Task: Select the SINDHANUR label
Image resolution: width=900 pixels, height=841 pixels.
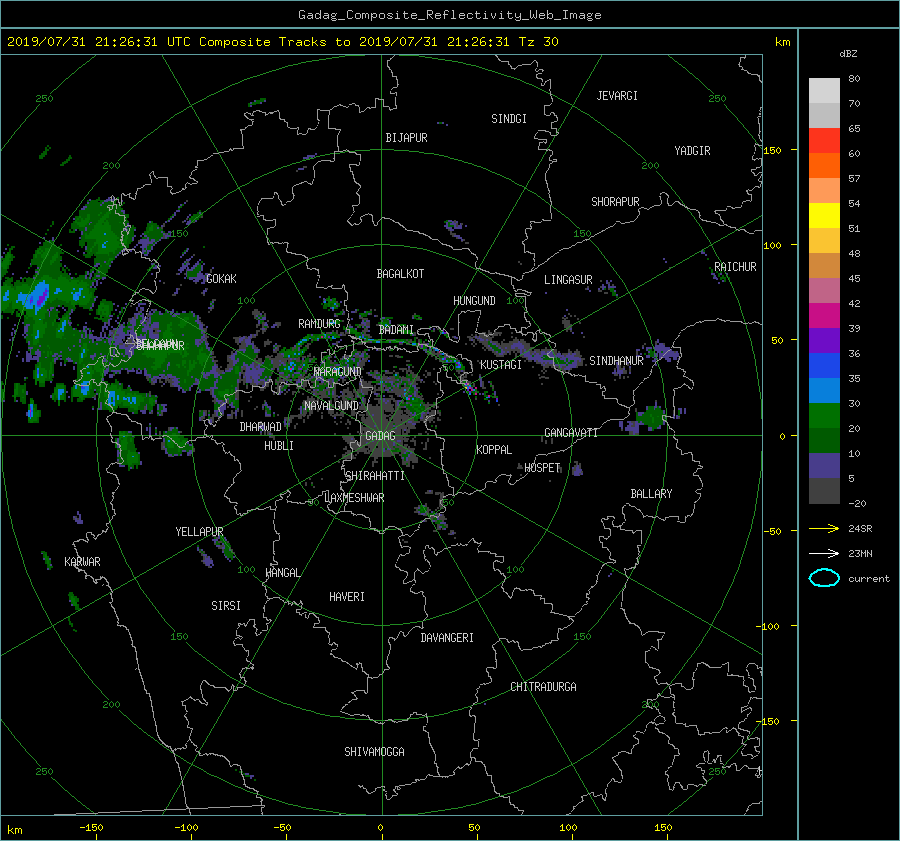Action: [616, 361]
